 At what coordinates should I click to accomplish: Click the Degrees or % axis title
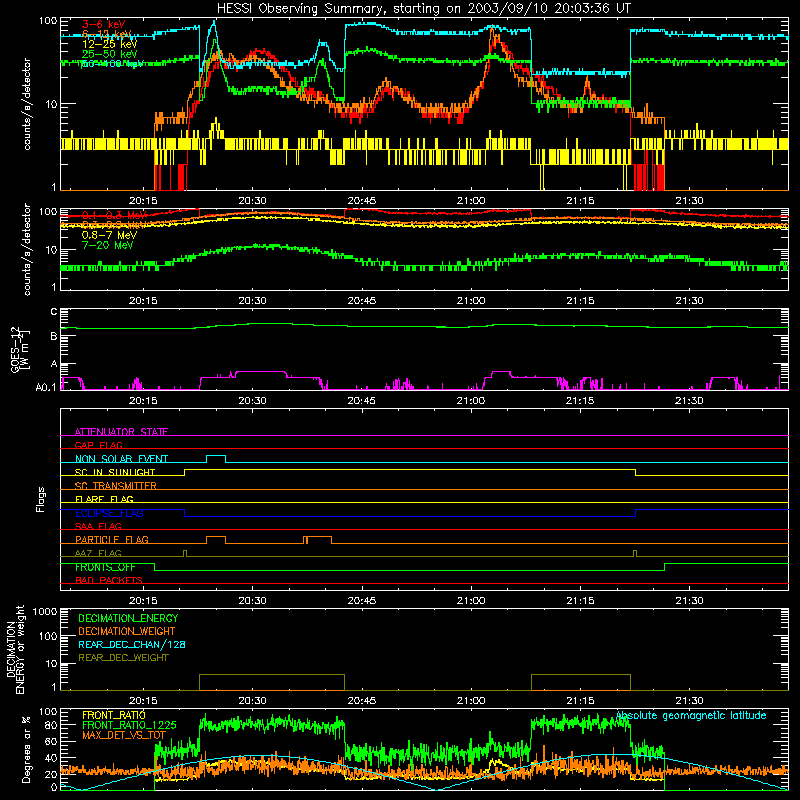26,749
